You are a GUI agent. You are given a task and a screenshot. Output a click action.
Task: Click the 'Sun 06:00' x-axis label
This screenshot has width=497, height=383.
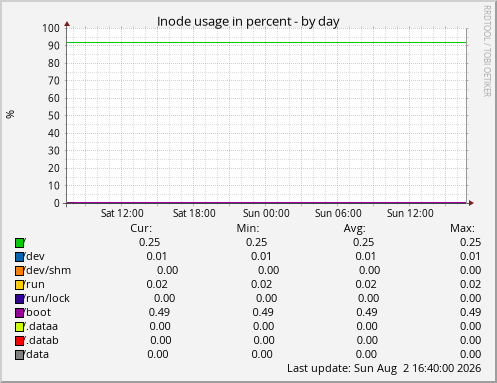click(338, 213)
